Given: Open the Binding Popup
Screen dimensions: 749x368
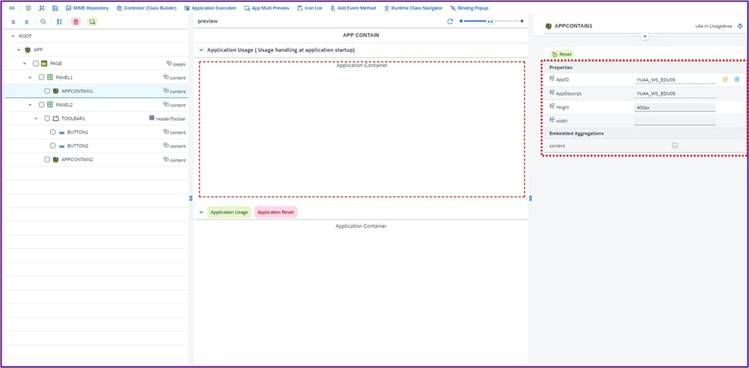Looking at the screenshot, I should [x=469, y=8].
